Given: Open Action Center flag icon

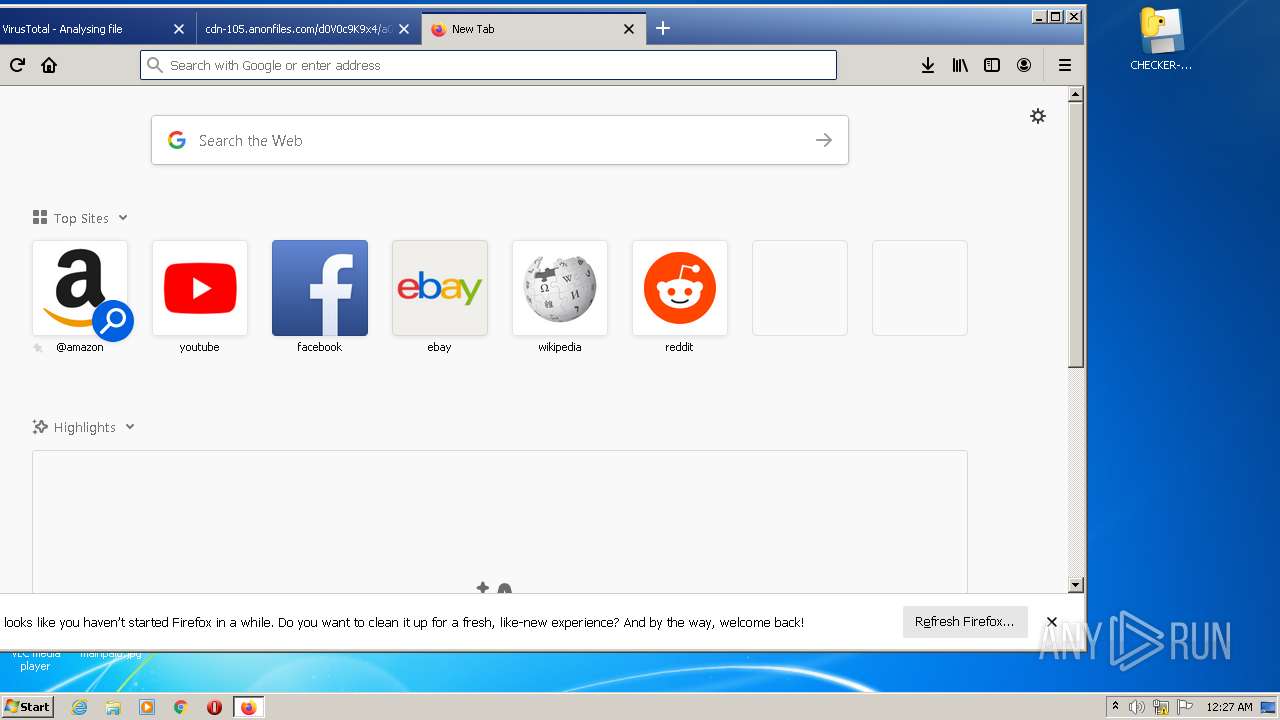Looking at the screenshot, I should 1185,707.
